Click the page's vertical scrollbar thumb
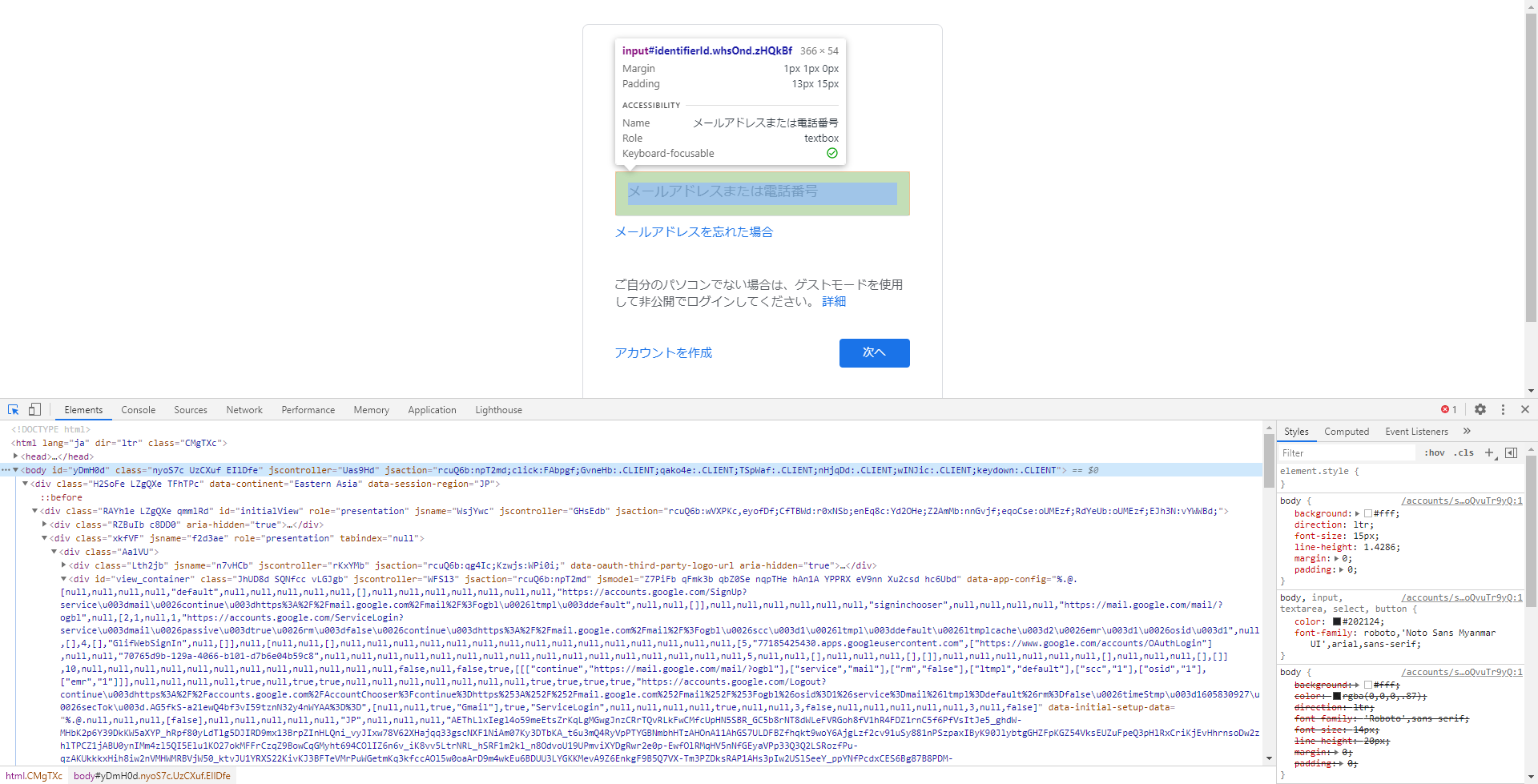 tap(1531, 168)
